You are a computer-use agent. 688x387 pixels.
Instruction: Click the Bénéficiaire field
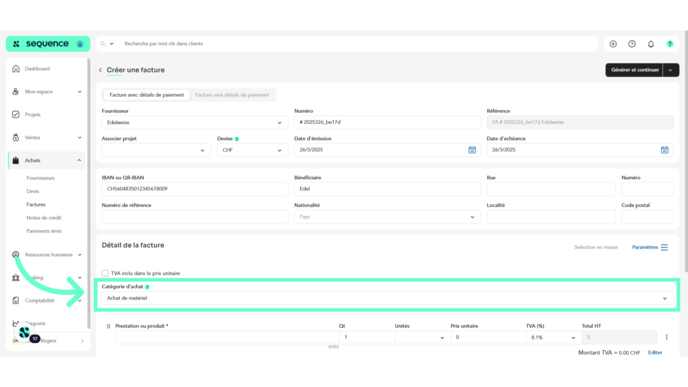click(387, 189)
